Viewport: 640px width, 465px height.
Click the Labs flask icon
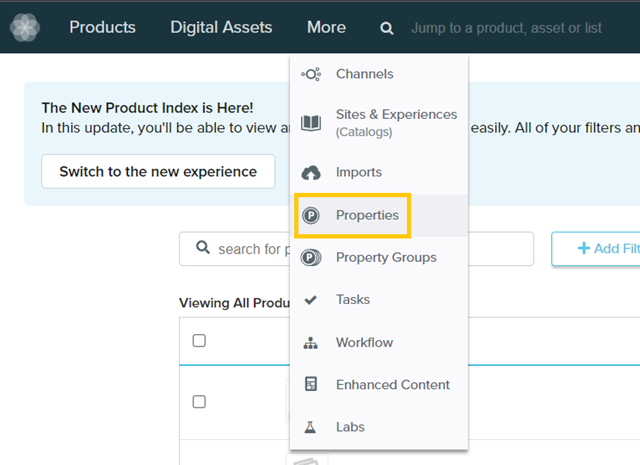311,427
